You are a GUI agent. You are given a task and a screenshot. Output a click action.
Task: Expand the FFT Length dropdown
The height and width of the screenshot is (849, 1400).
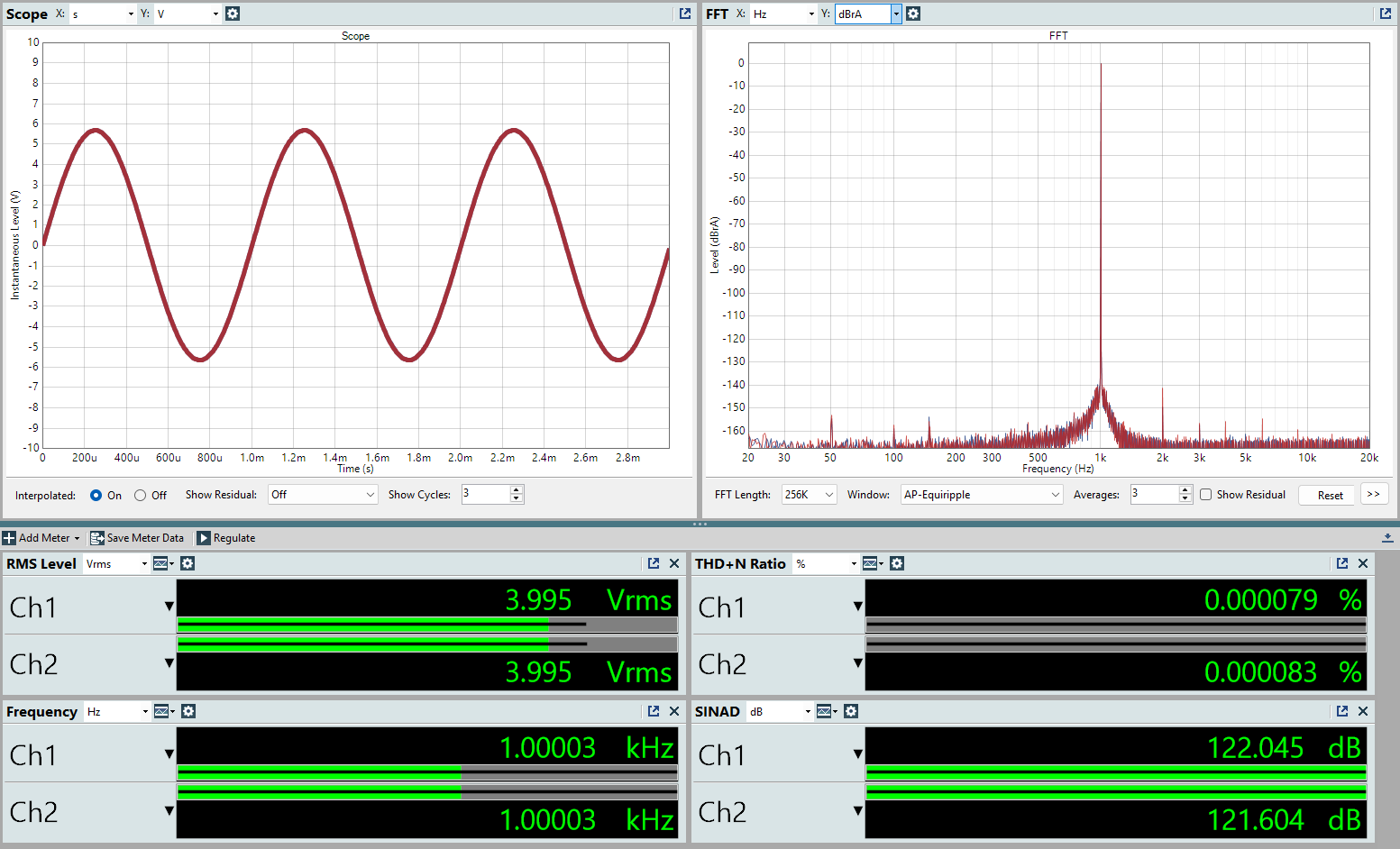810,495
